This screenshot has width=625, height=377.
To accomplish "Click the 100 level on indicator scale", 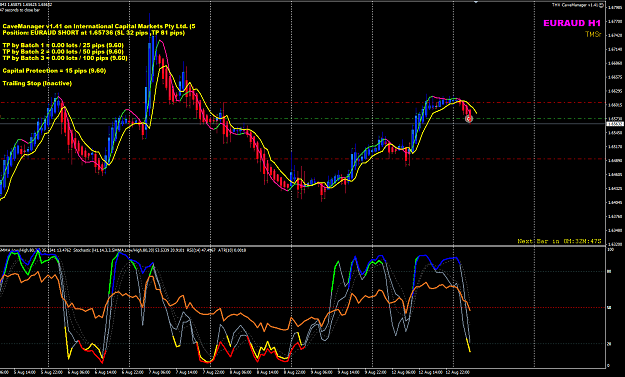I will [x=610, y=249].
